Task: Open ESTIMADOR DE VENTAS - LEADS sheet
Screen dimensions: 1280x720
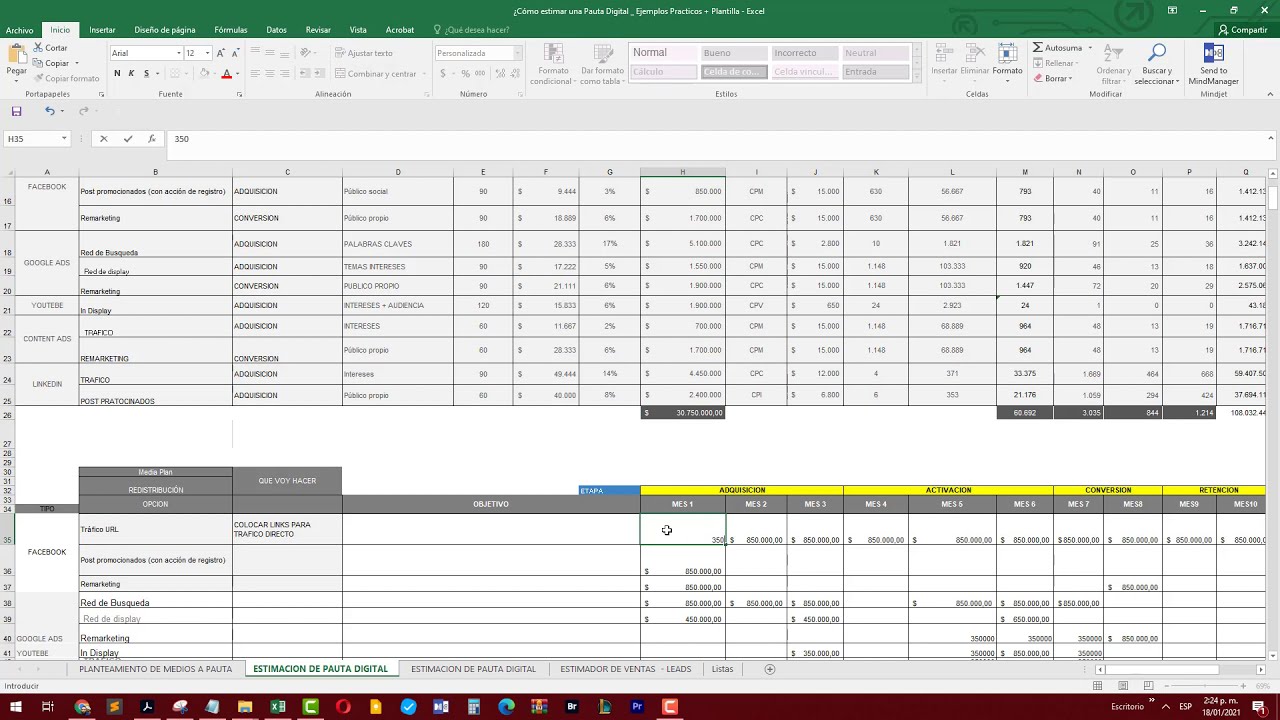Action: click(x=625, y=669)
